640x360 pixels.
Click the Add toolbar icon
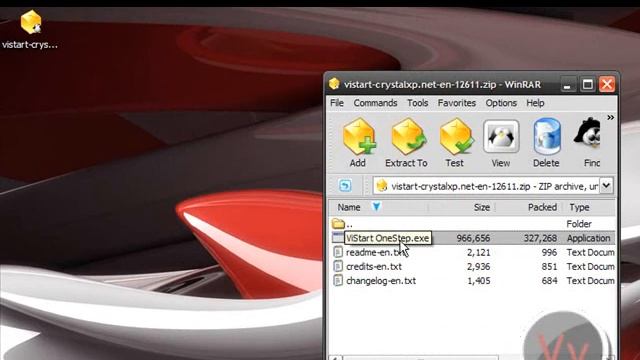358,143
